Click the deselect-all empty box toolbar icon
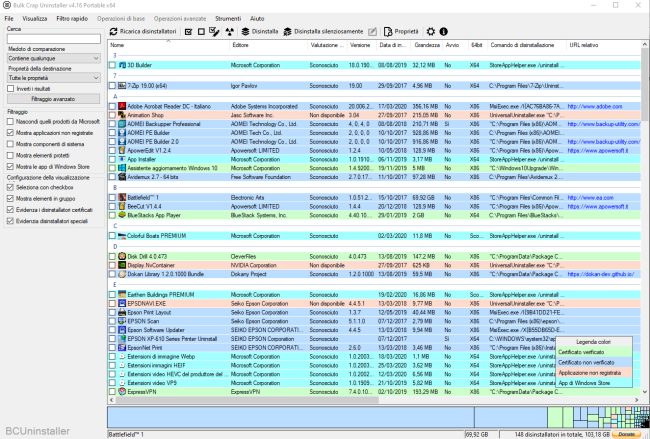650x439 pixels. (x=201, y=32)
